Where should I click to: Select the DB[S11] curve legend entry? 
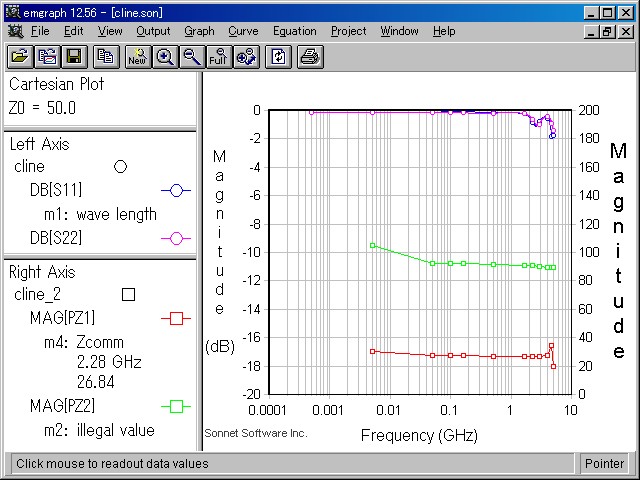56,190
